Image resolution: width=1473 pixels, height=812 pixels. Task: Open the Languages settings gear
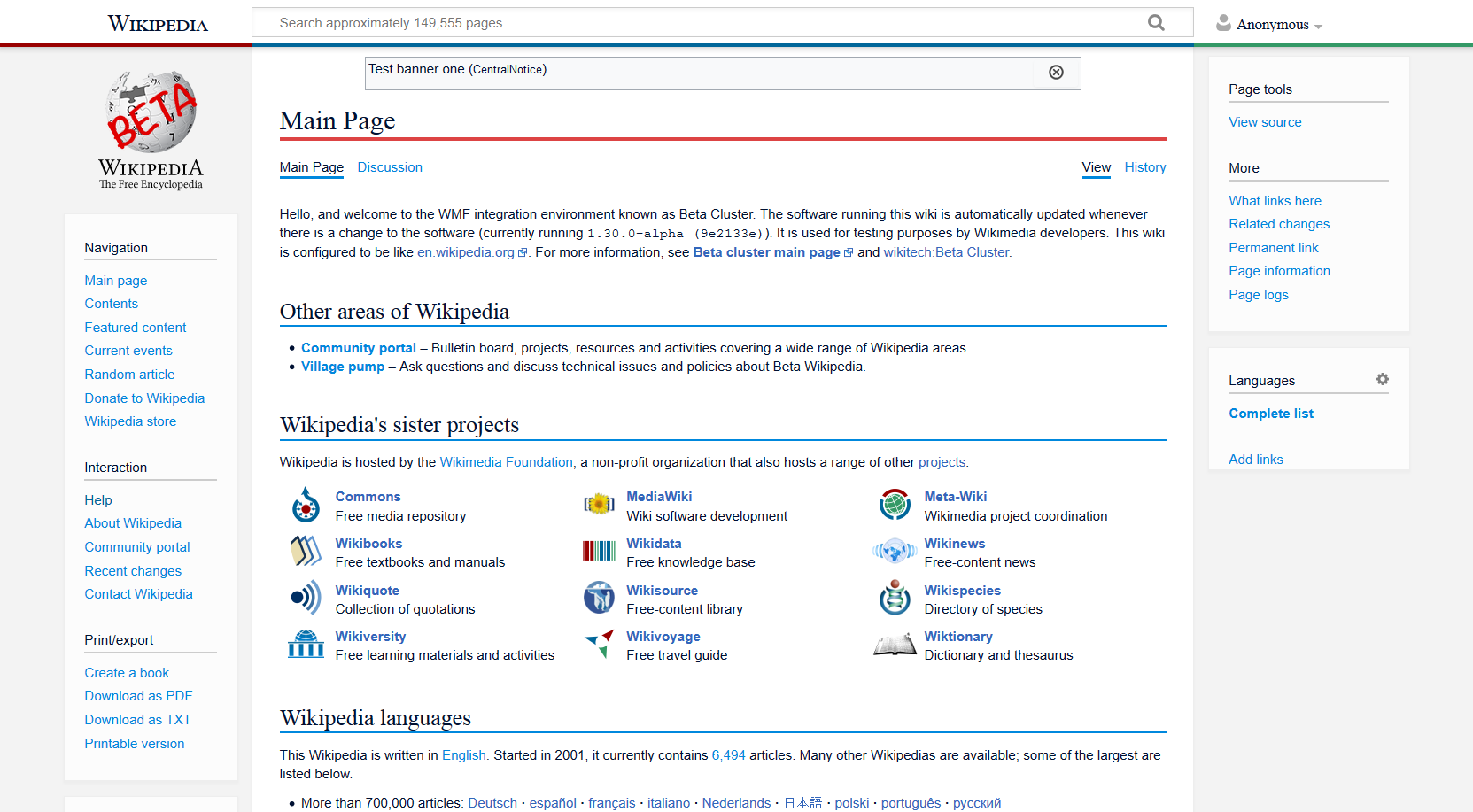[1382, 379]
